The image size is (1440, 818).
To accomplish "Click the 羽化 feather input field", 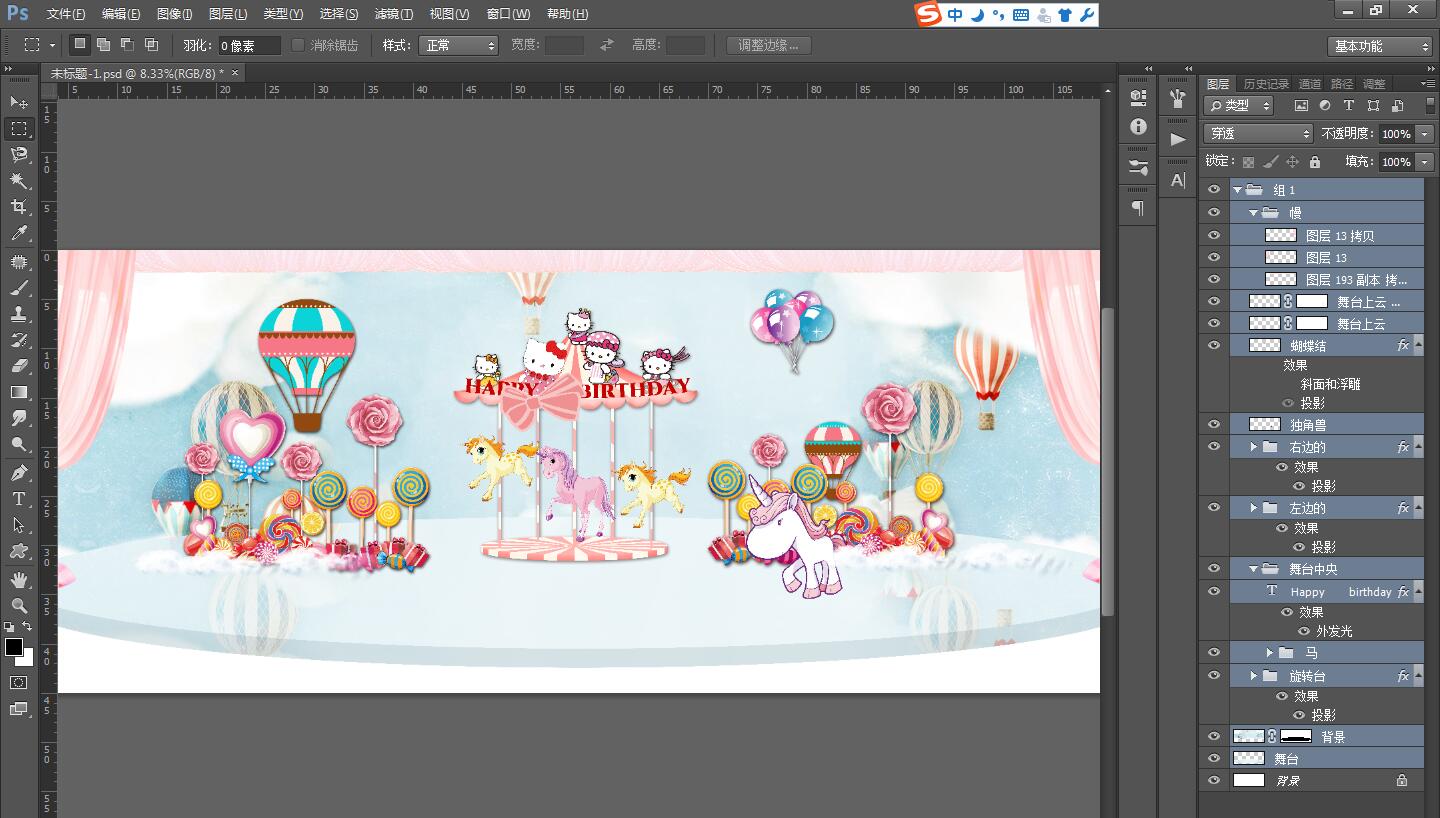I will click(x=248, y=45).
